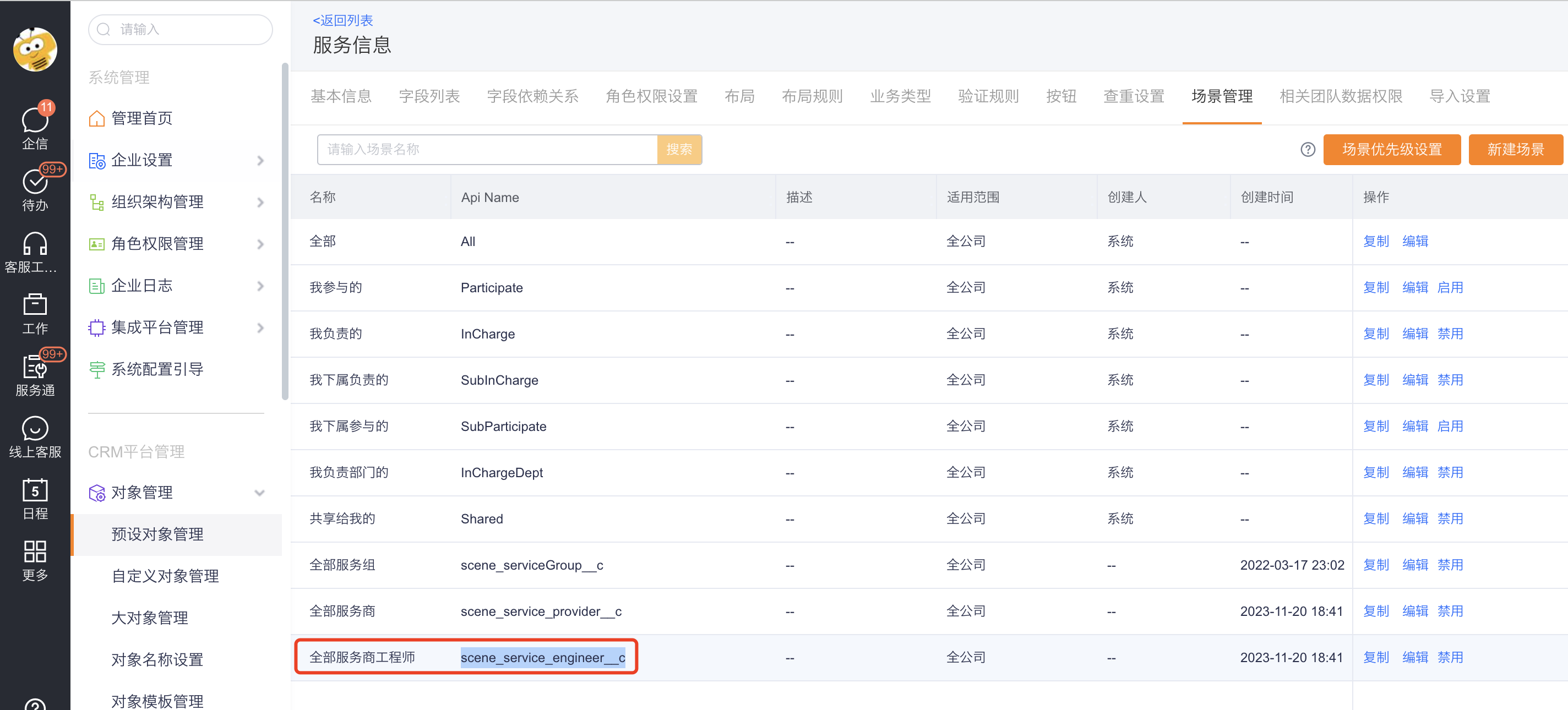Expand the 集成平台管理 chevron

click(x=260, y=328)
